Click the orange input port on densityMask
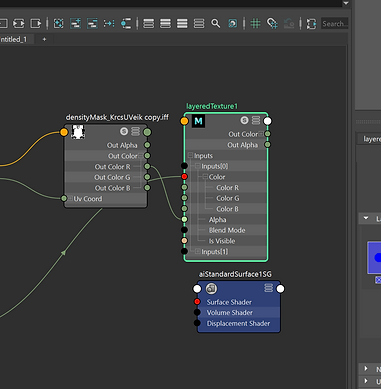This screenshot has width=381, height=389. [x=64, y=132]
